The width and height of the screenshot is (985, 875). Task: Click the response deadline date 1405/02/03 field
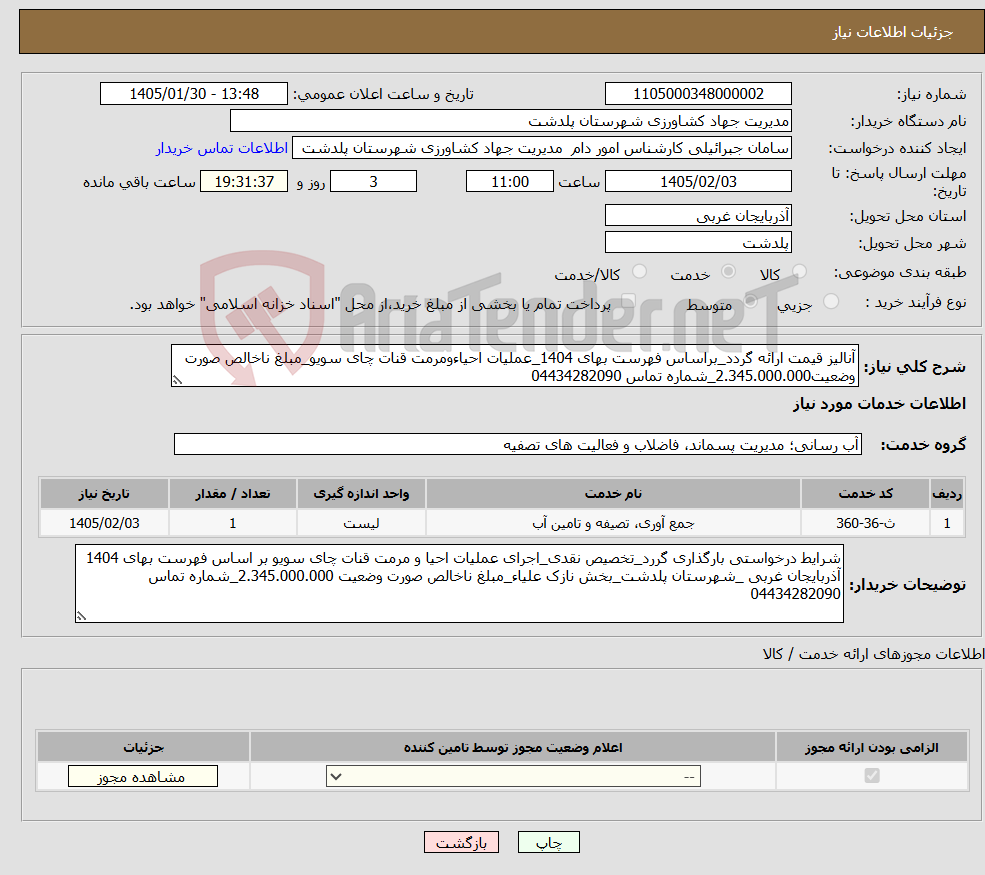(698, 182)
